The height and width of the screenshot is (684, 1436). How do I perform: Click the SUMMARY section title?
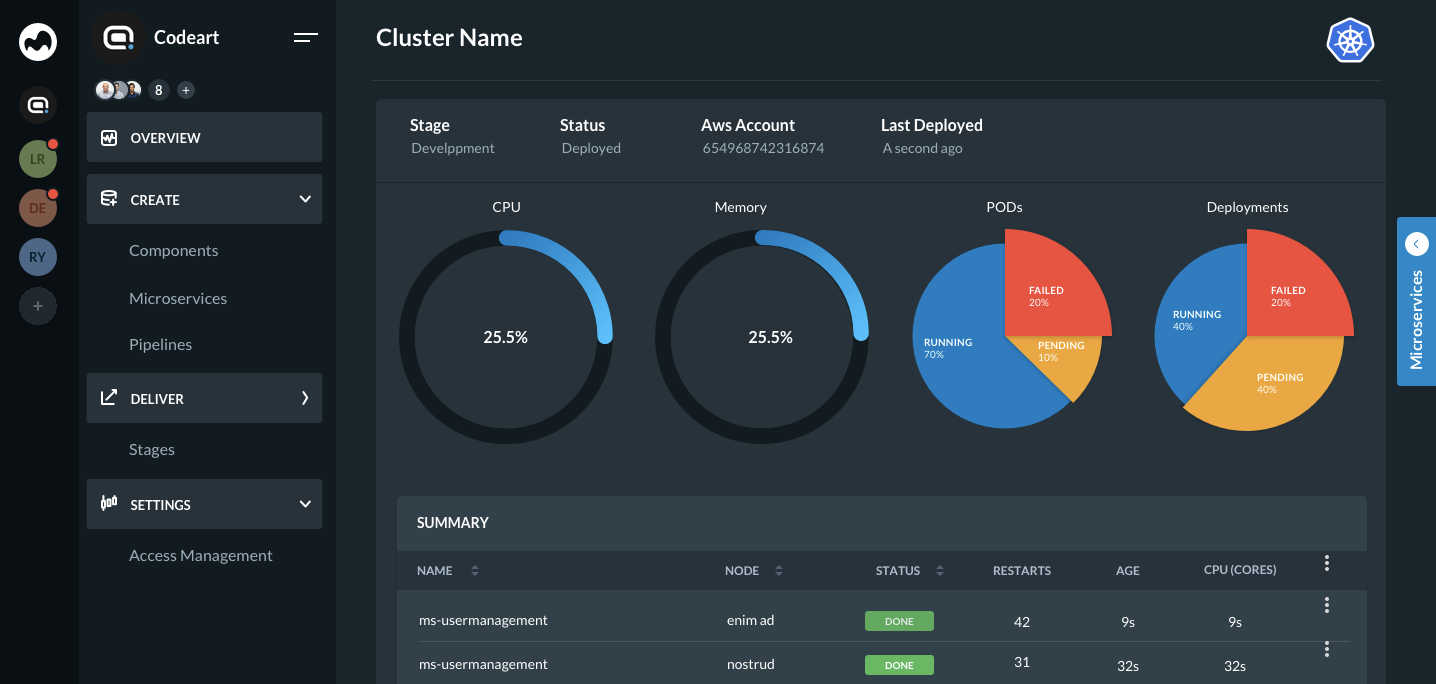[453, 523]
